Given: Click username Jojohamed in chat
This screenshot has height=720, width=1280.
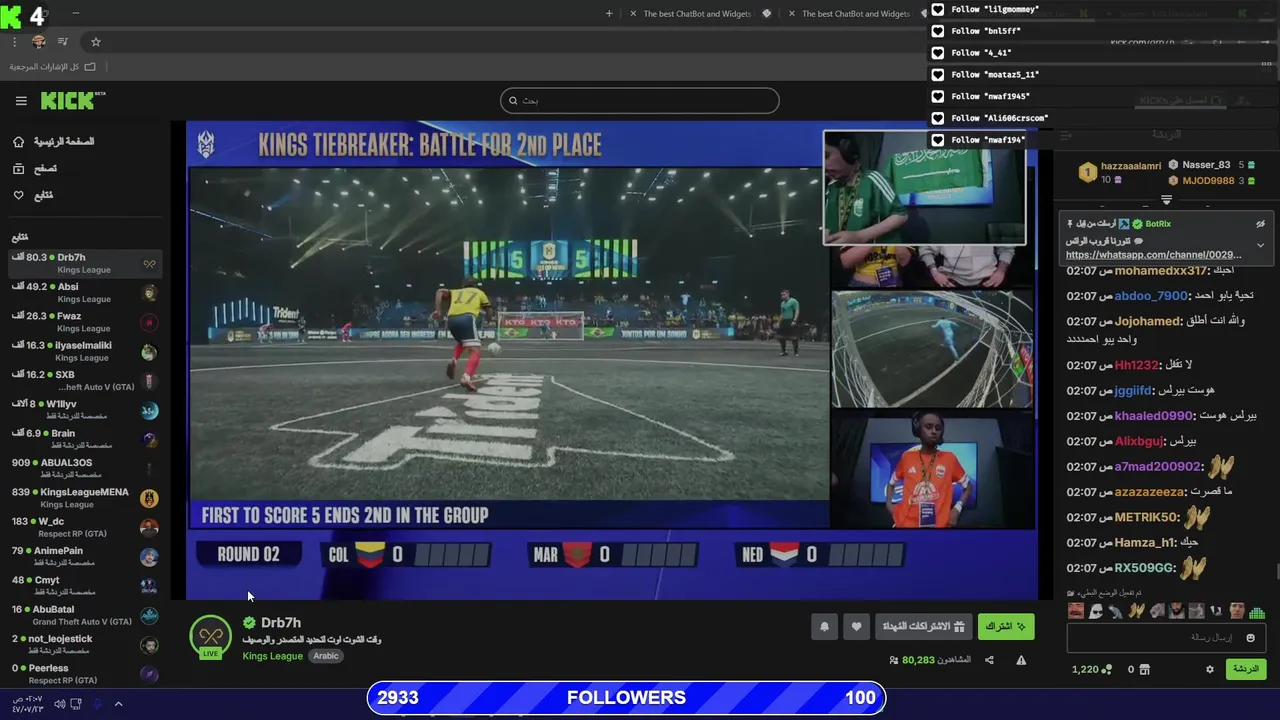Looking at the screenshot, I should [1148, 321].
